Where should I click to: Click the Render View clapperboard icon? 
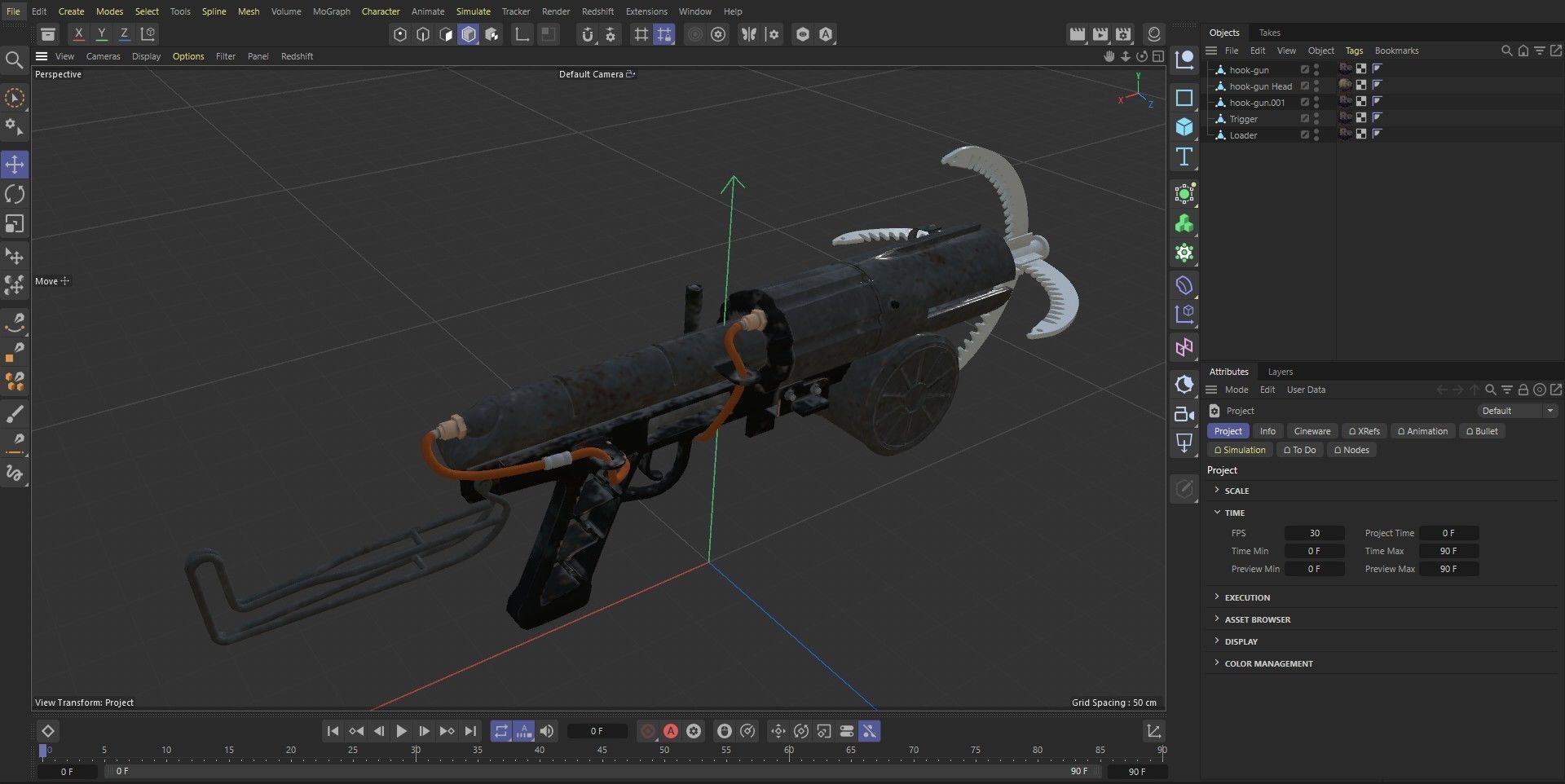click(1078, 34)
